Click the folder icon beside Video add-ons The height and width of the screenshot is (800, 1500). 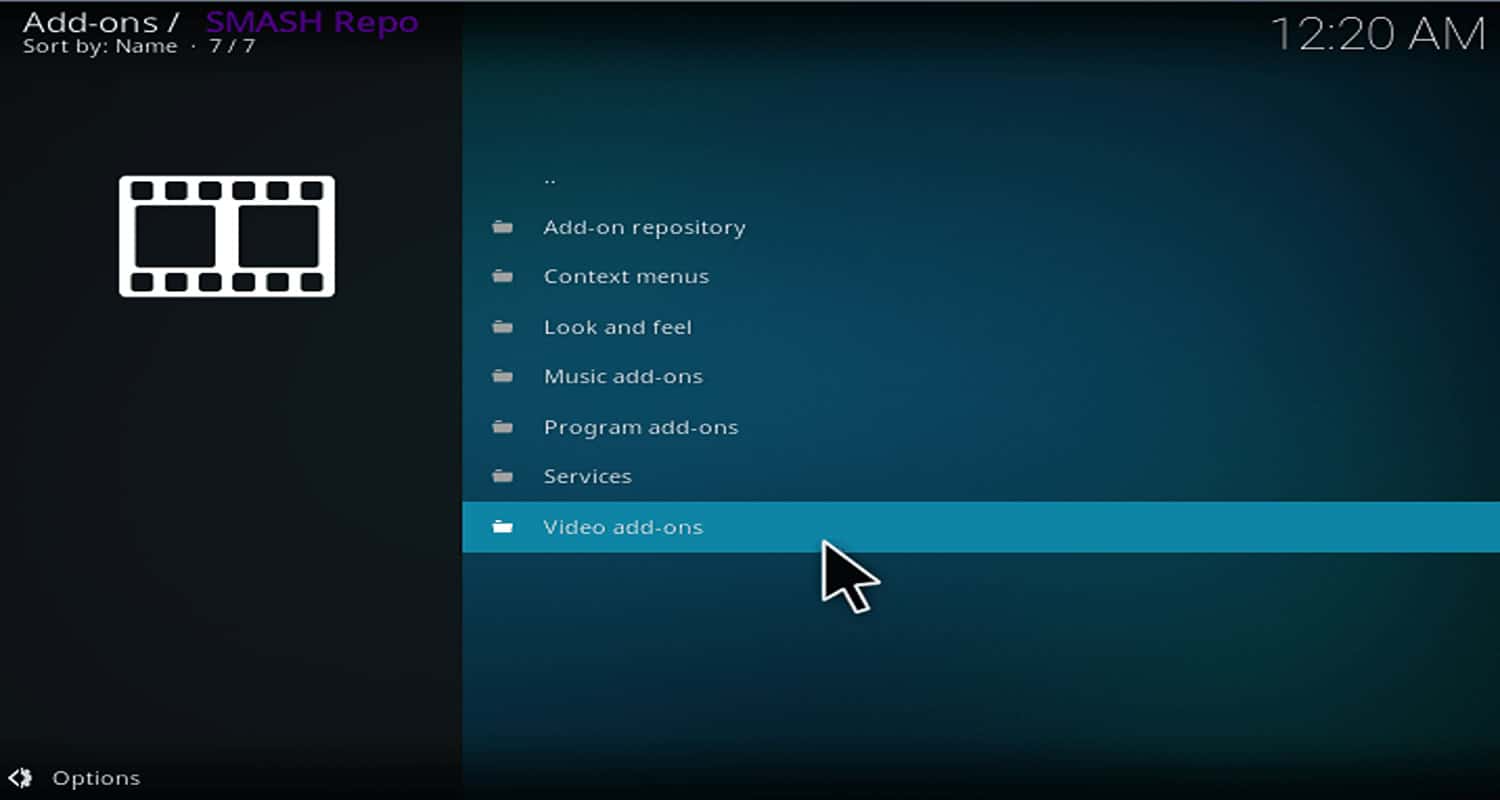(502, 527)
